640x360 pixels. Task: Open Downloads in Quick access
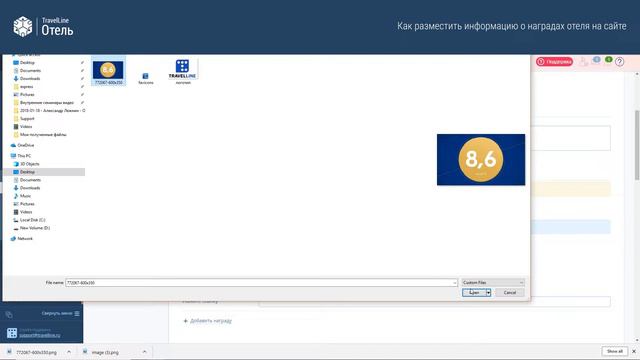[x=30, y=78]
